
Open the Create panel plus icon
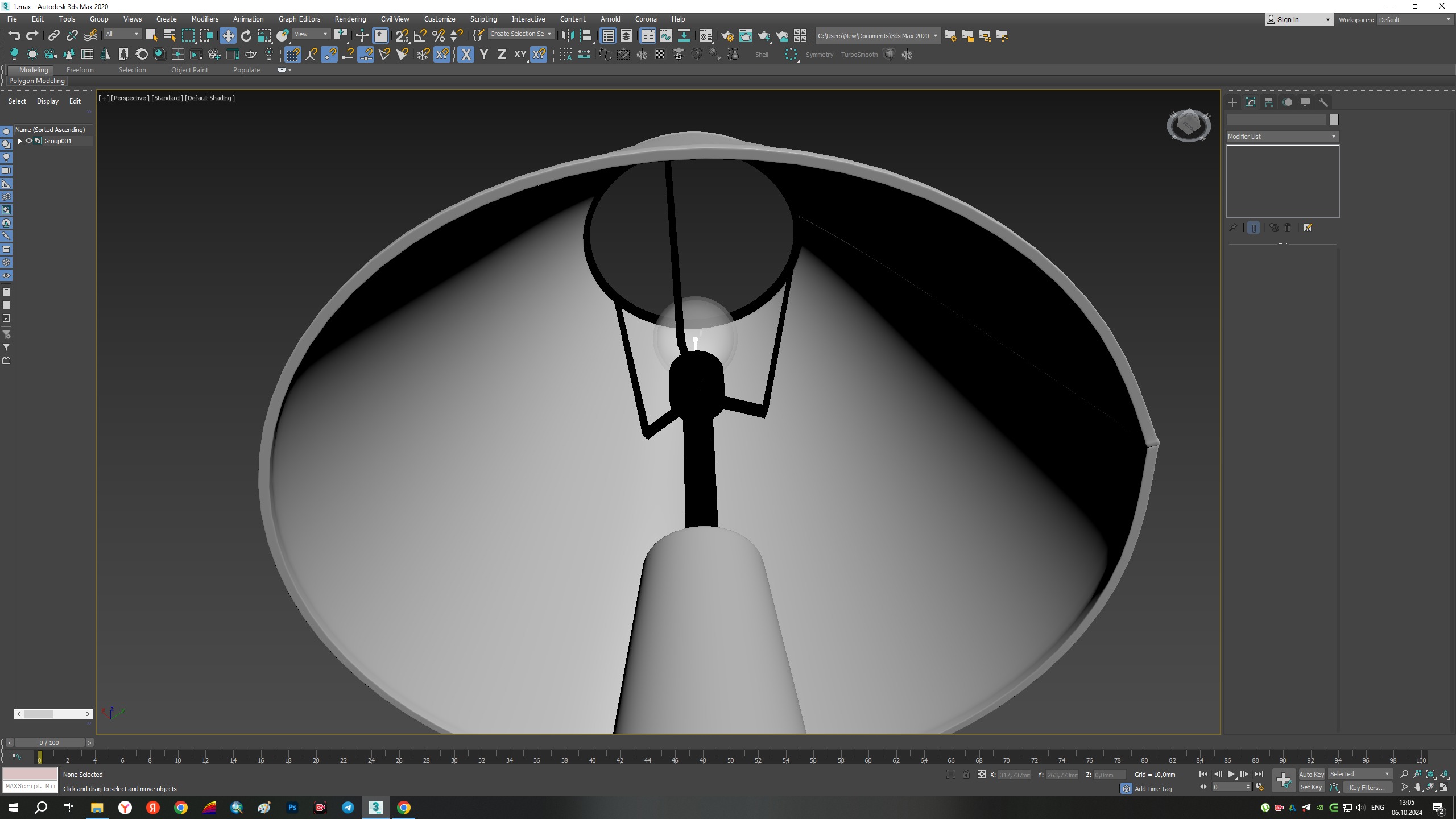[x=1232, y=102]
